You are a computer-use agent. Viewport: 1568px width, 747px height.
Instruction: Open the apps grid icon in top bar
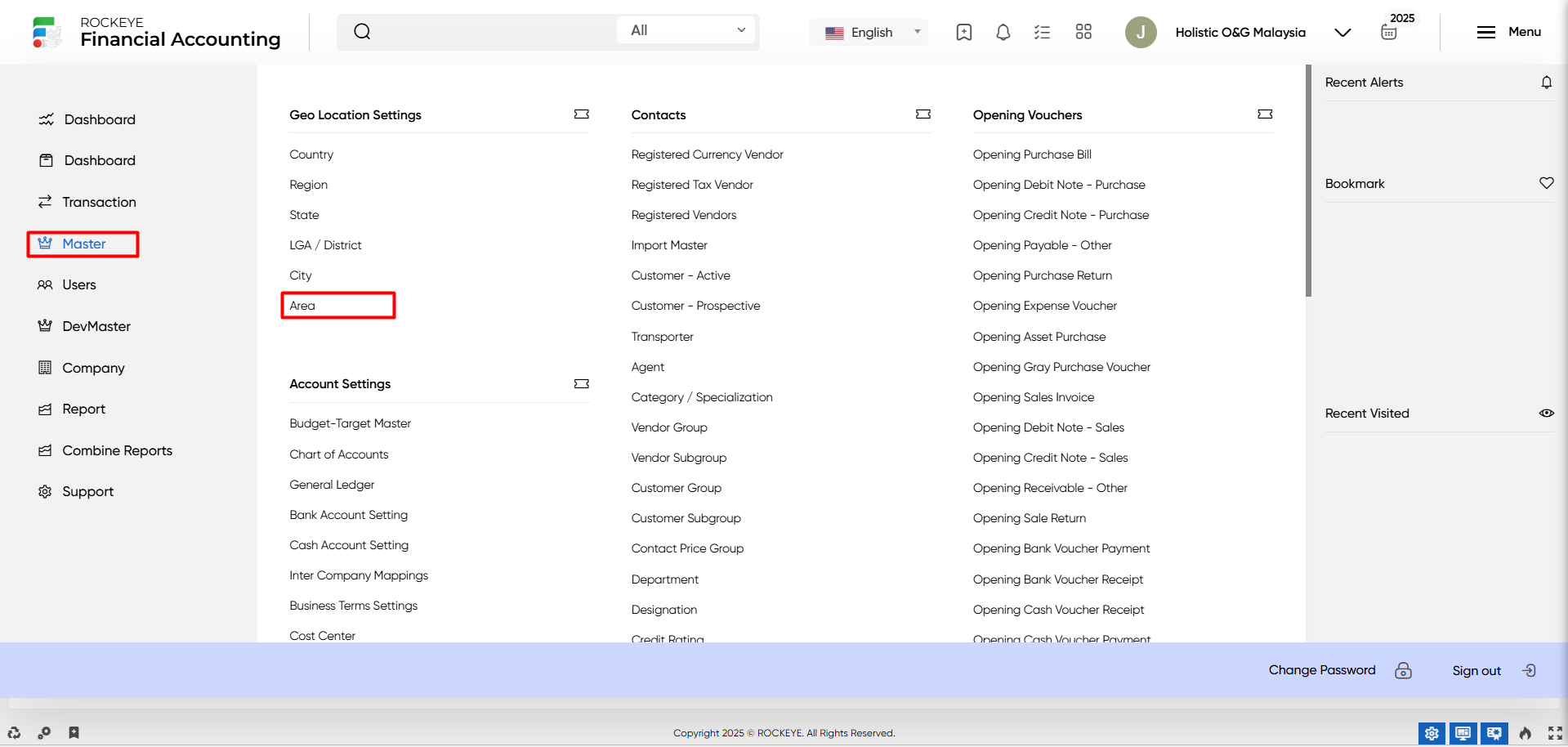[1083, 32]
